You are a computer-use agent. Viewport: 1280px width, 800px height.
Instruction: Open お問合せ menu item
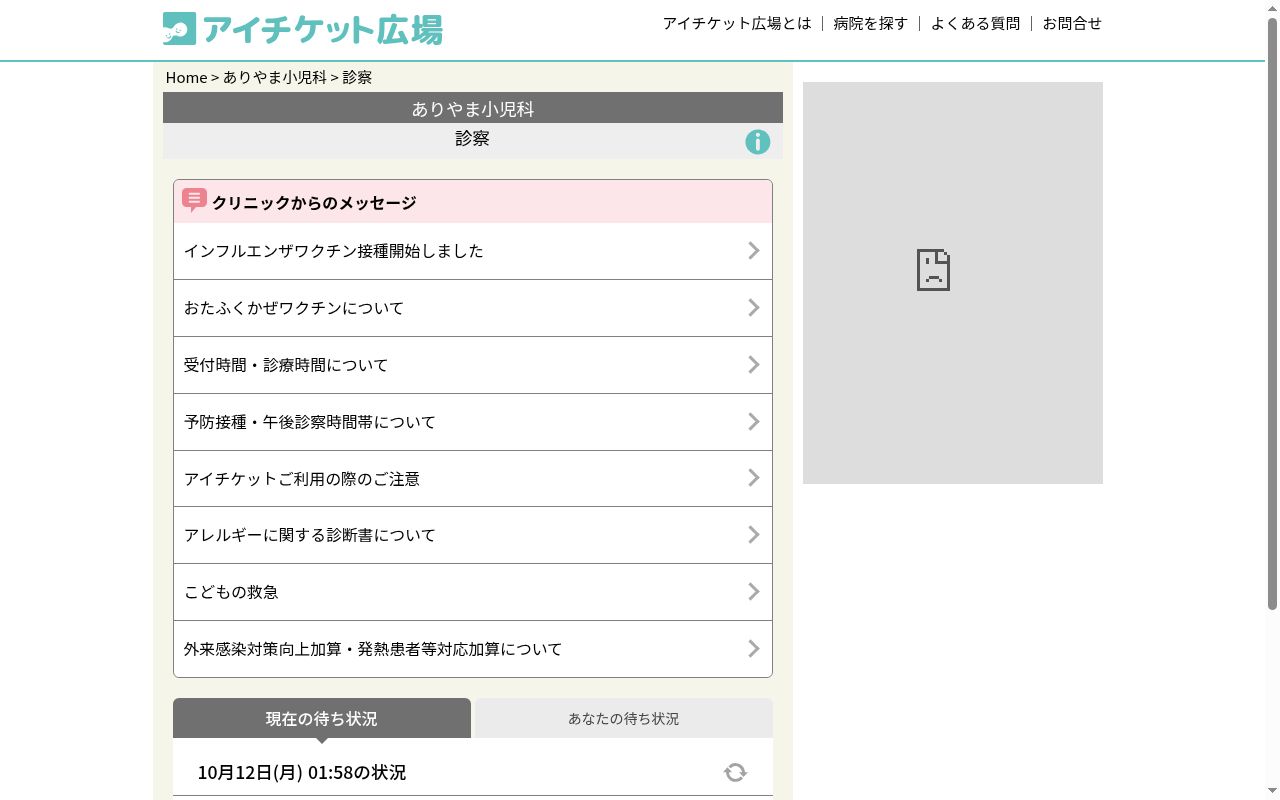tap(1072, 23)
